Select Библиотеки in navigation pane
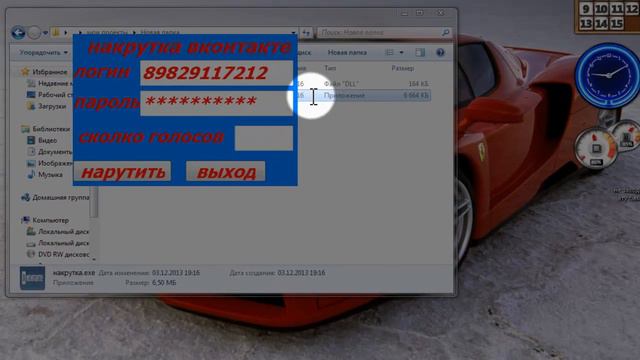 click(x=46, y=129)
